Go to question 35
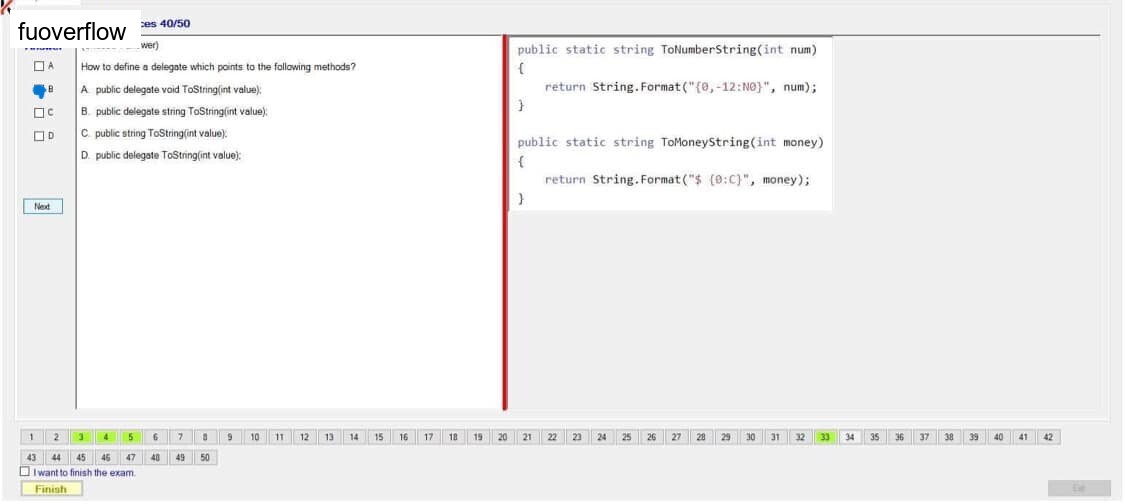The width and height of the screenshot is (1125, 504). pos(875,437)
